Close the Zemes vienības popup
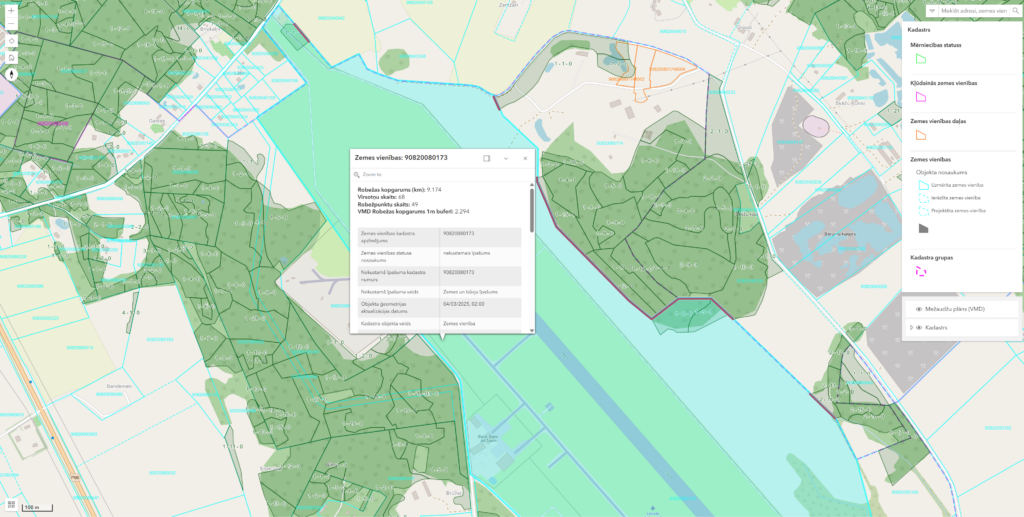Viewport: 1024px width, 517px height. 524,158
